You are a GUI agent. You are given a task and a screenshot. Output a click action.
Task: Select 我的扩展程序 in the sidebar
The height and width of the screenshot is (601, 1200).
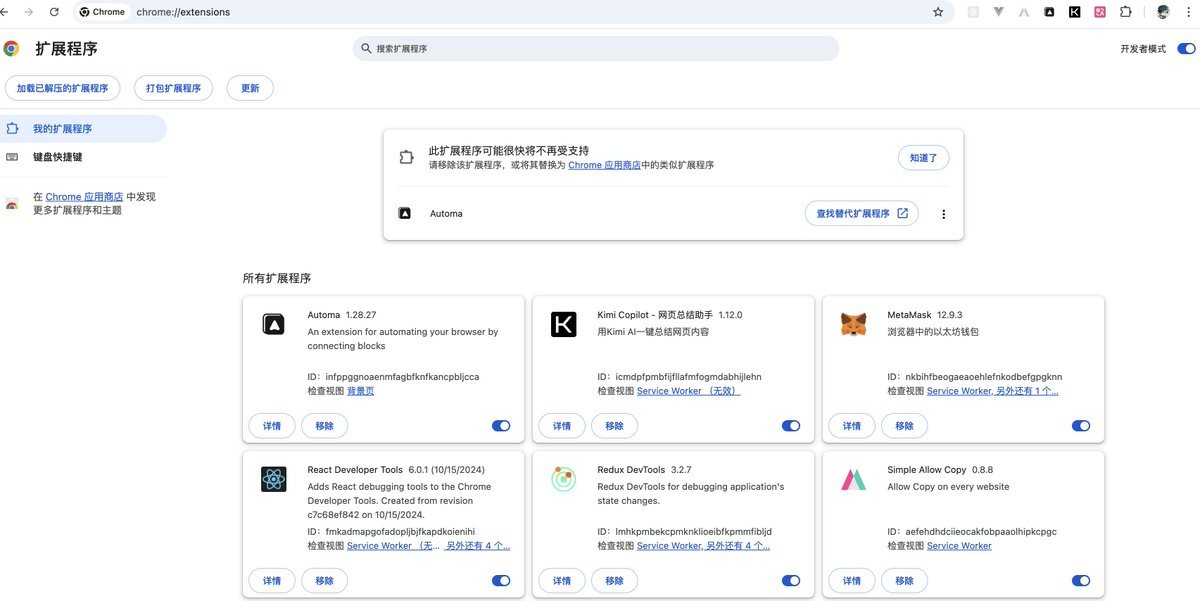[83, 129]
